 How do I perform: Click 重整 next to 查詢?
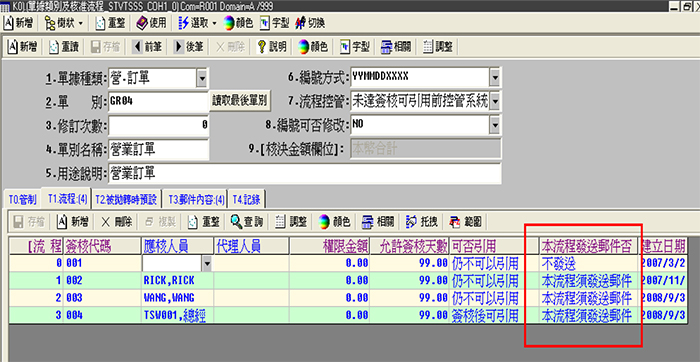[204, 222]
